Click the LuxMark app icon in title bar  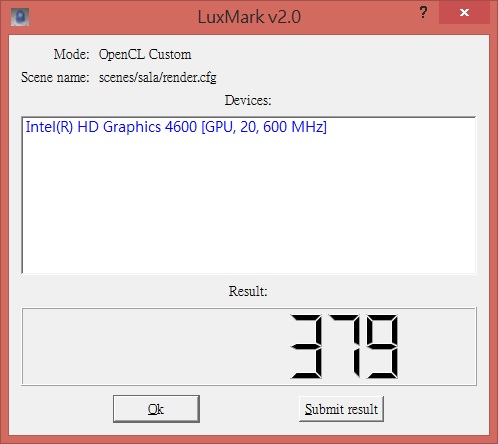[20, 17]
